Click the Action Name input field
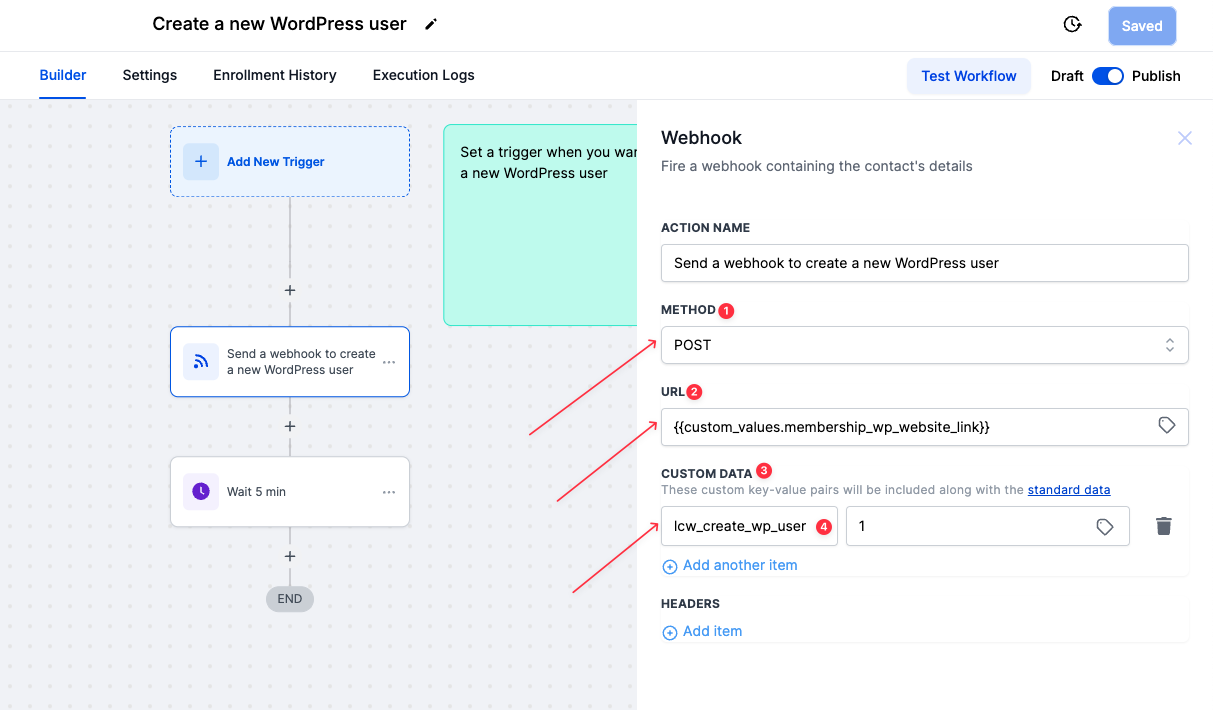The image size is (1213, 710). [x=924, y=263]
